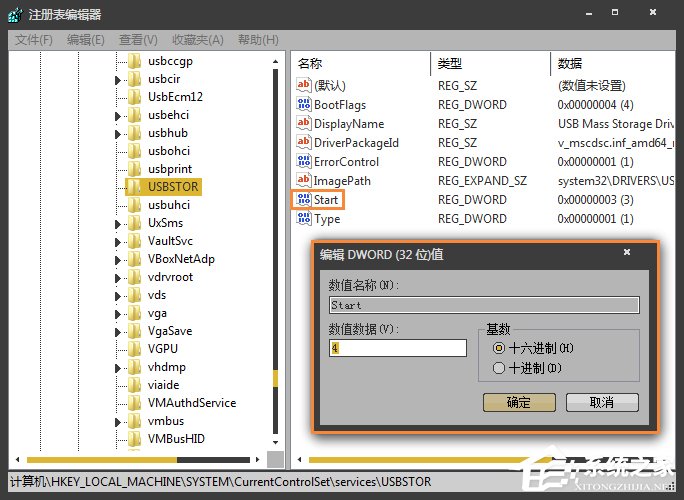The height and width of the screenshot is (500, 684).
Task: Click the DWORD icon beside Type
Action: 303,218
